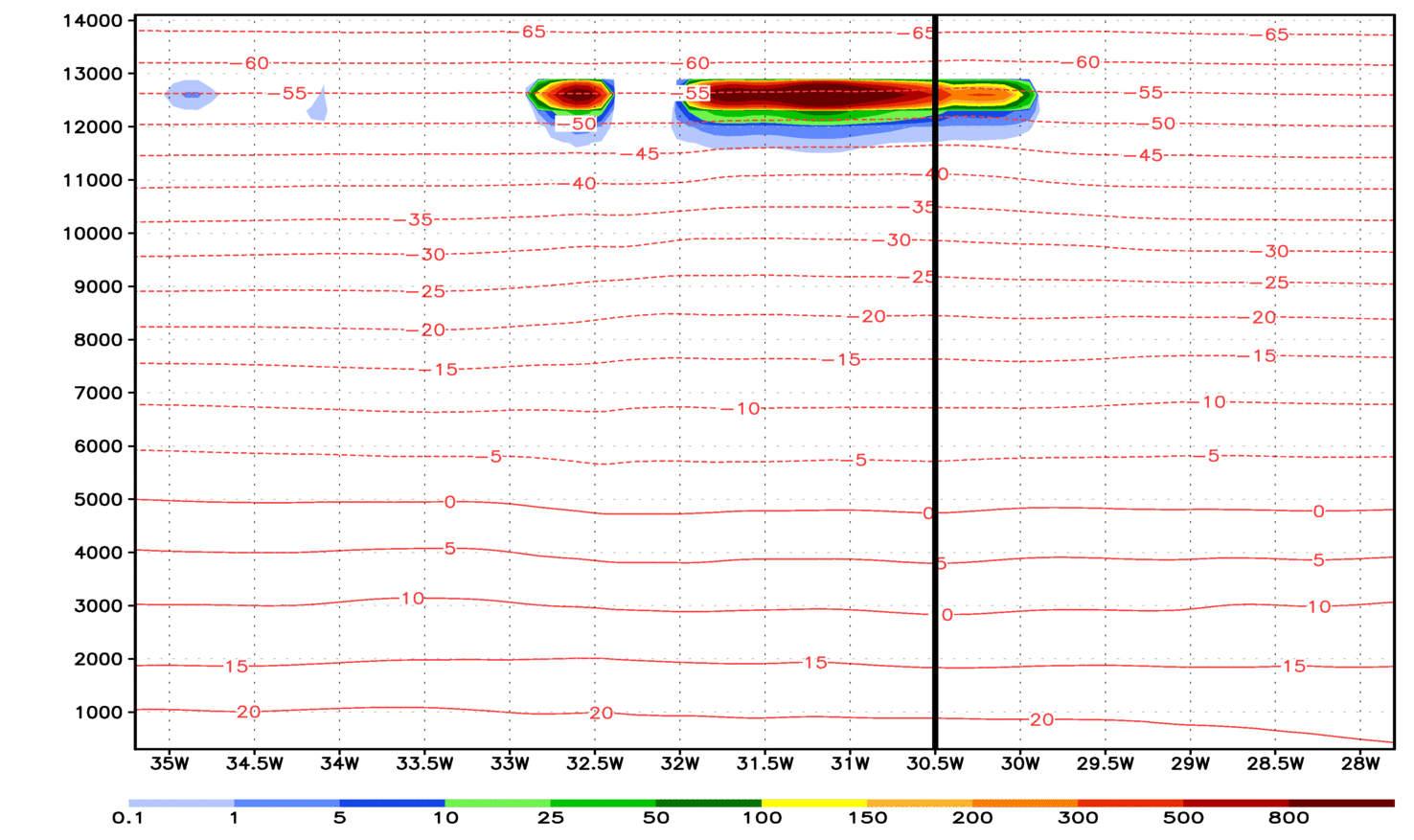Select the tiny blue sliver near 34W
Viewport: 1414px width, 840px height.
point(318,107)
